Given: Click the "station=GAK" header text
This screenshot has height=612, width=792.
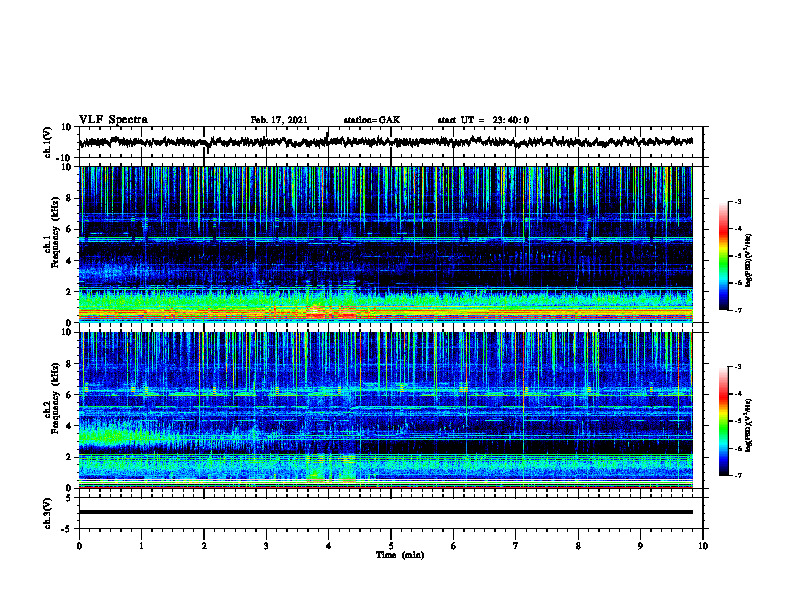Looking at the screenshot, I should click(372, 120).
